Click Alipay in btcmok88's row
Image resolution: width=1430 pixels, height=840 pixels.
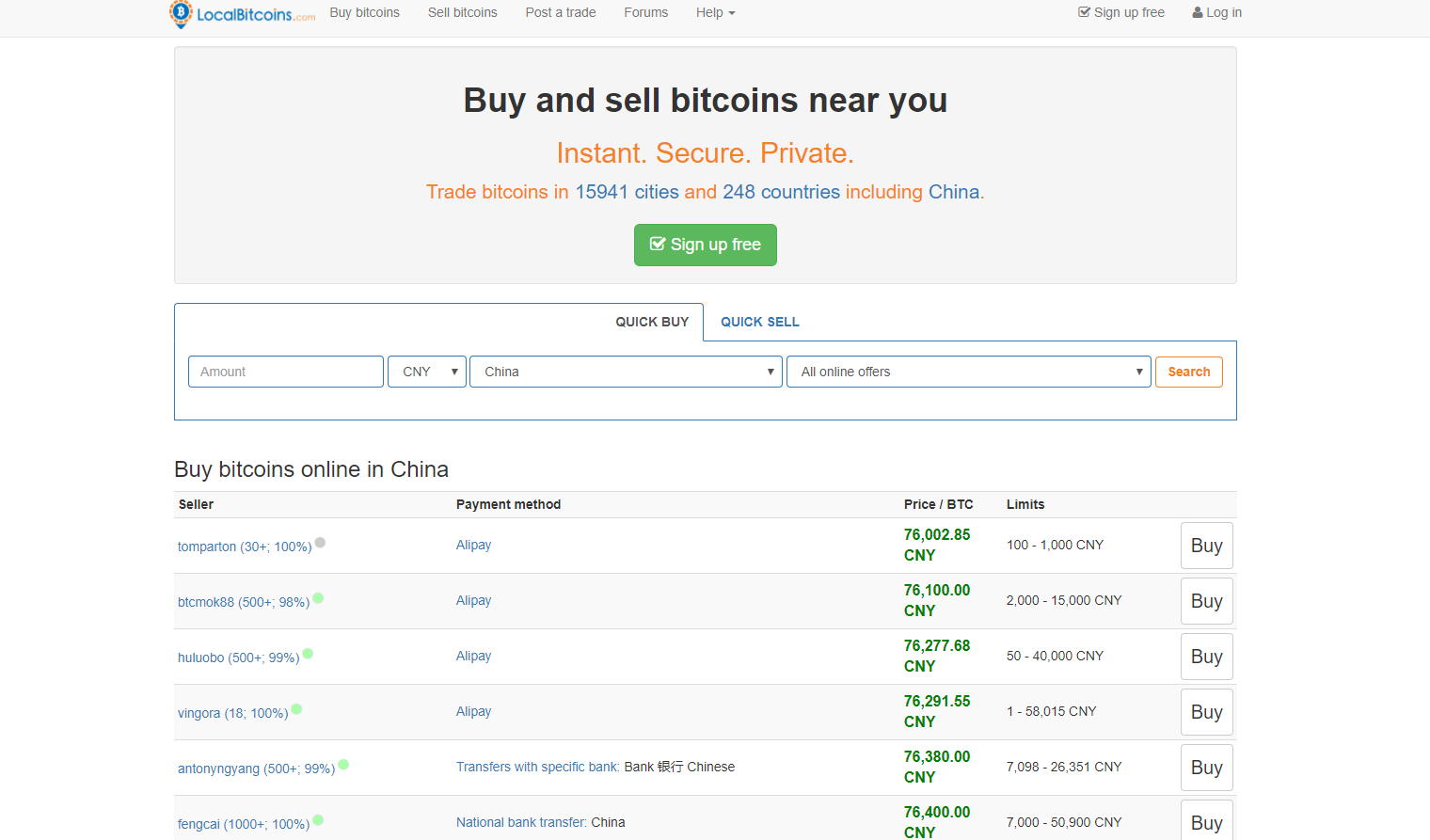tap(473, 600)
